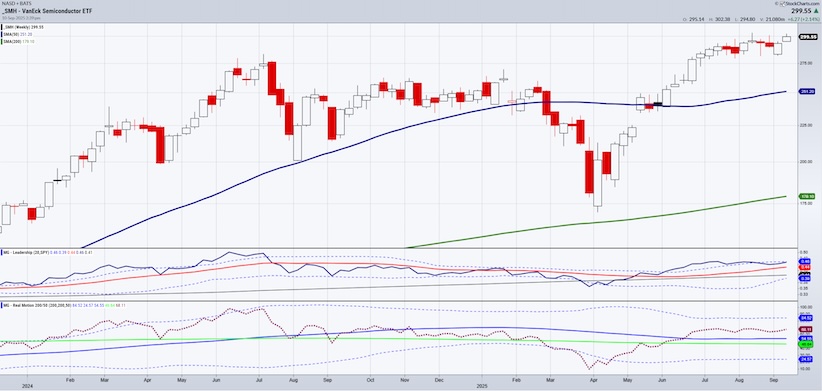Click the SMA(50) blue color marker in legend
Screen dimensions: 822x391
click(x=2, y=34)
